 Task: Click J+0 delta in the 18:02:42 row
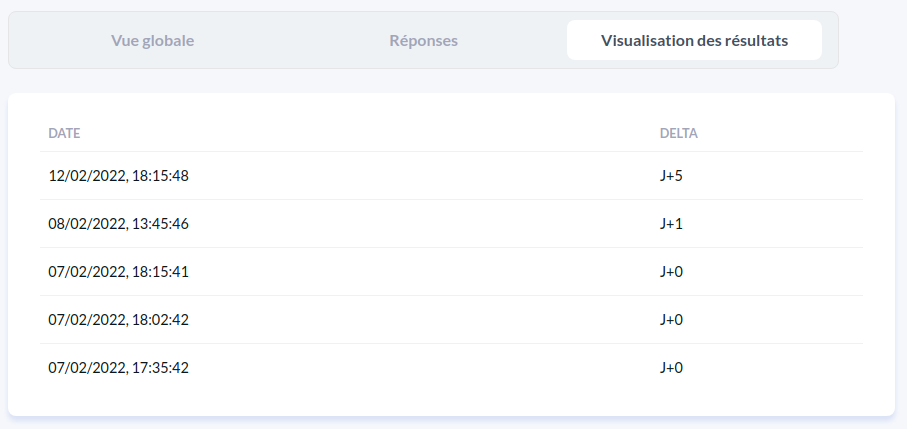click(x=671, y=320)
